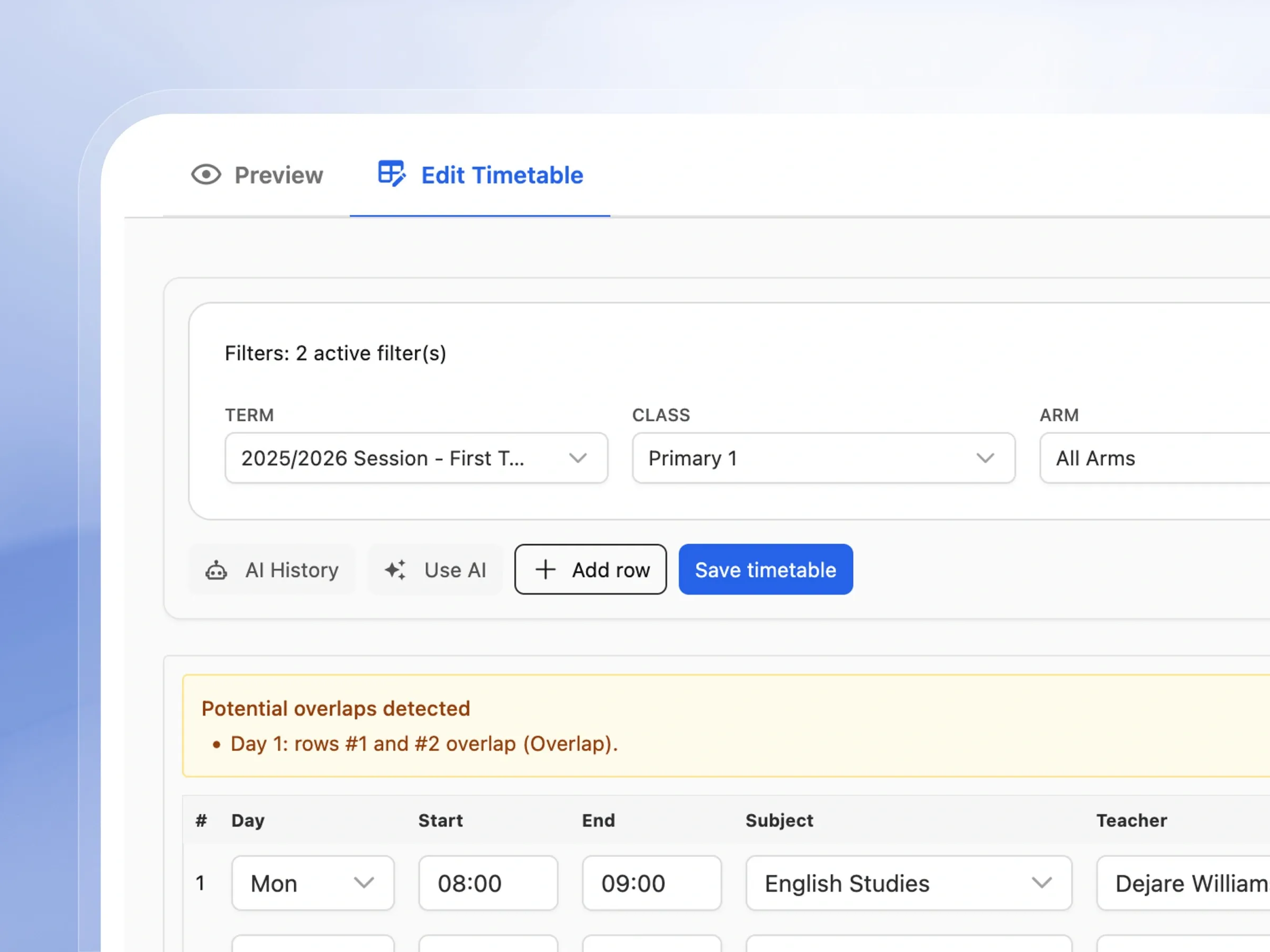The width and height of the screenshot is (1270, 952).
Task: Click the Subject column header
Action: (779, 821)
